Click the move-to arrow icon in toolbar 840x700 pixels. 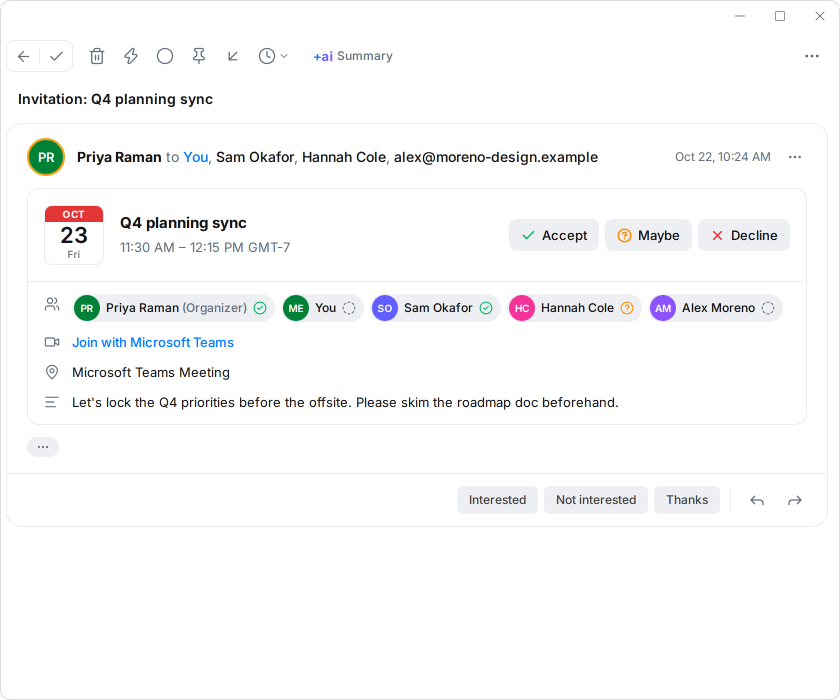[x=232, y=56]
